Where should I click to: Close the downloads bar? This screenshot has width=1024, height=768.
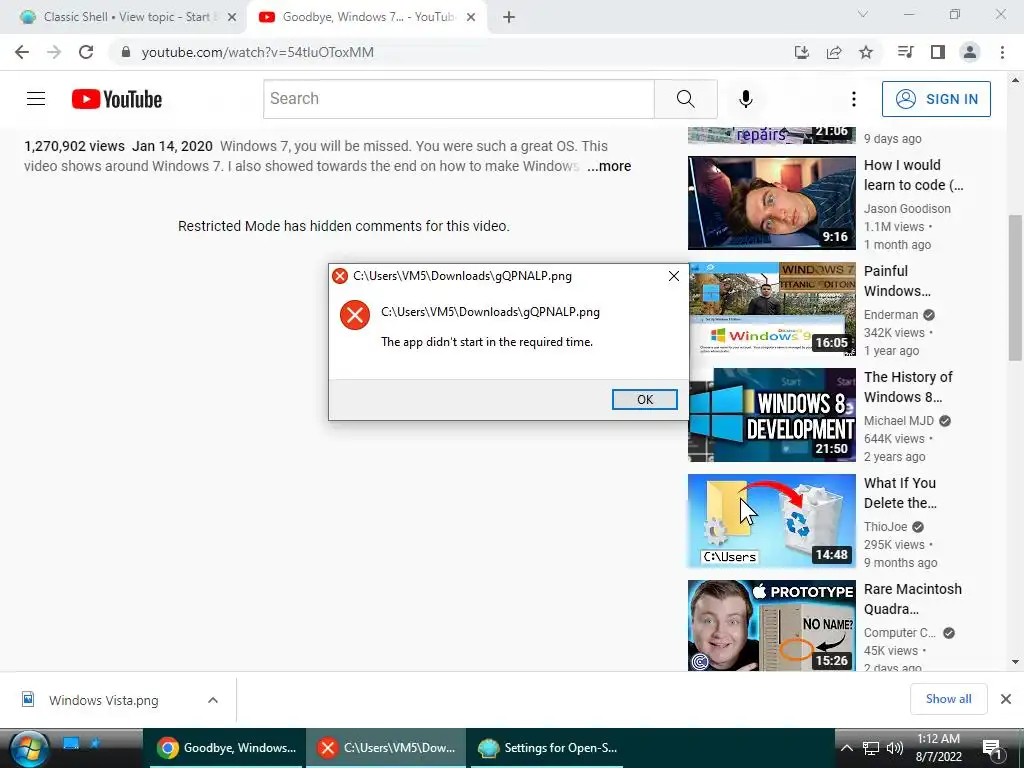(1006, 699)
